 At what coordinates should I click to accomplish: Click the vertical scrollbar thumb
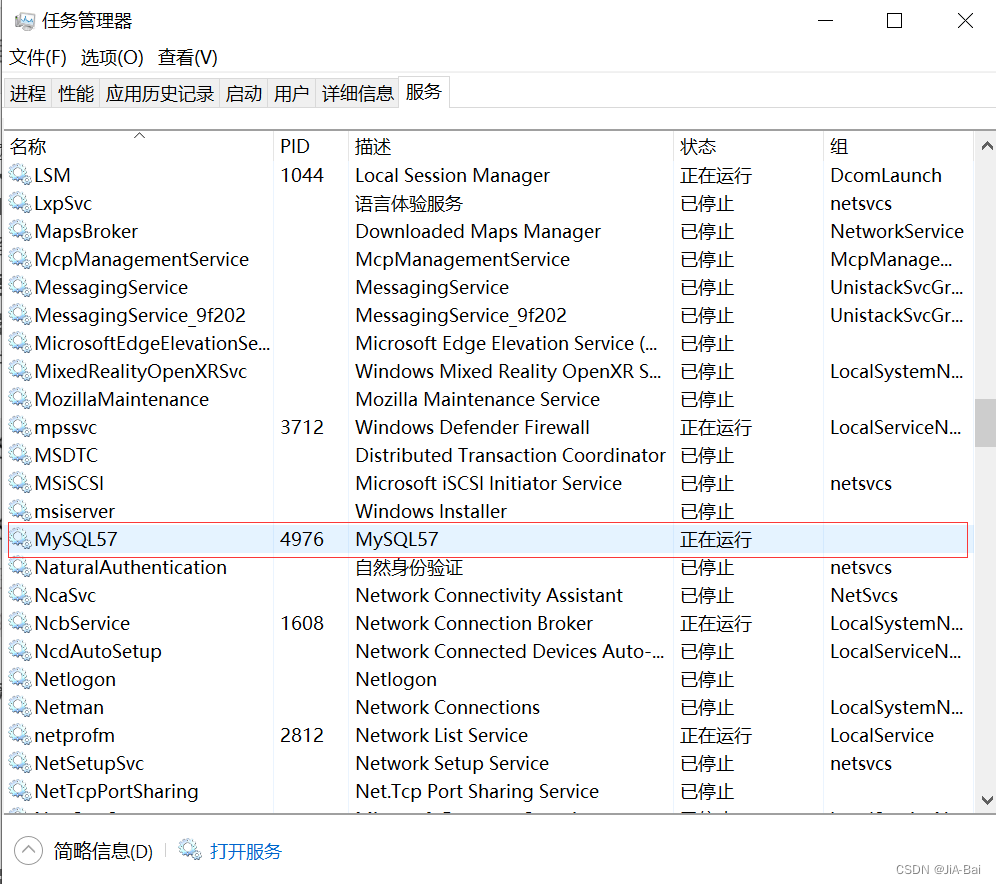[x=986, y=423]
